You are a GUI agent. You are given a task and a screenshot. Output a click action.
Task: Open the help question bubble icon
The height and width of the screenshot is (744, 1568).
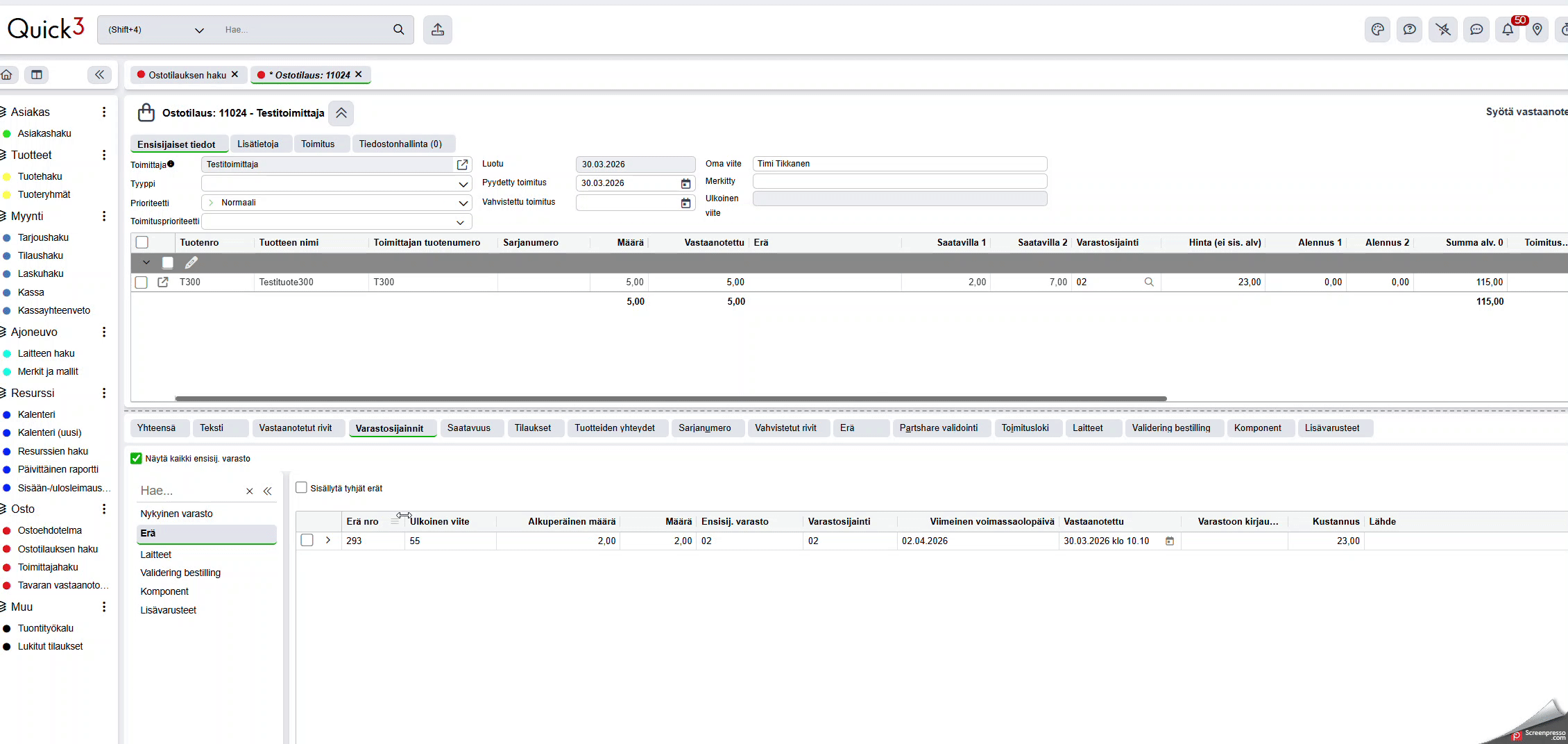coord(1409,29)
